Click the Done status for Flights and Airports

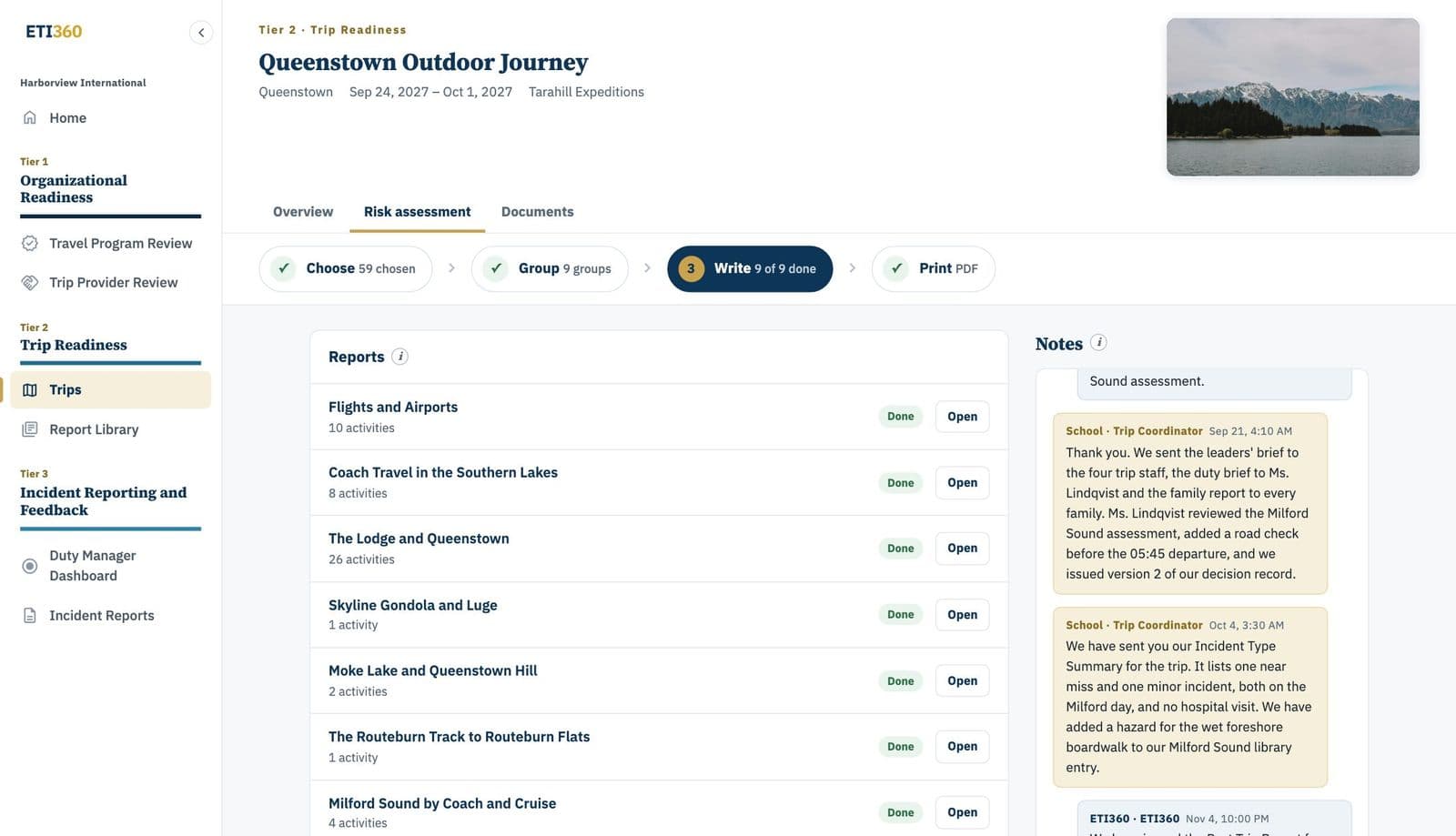tap(900, 417)
